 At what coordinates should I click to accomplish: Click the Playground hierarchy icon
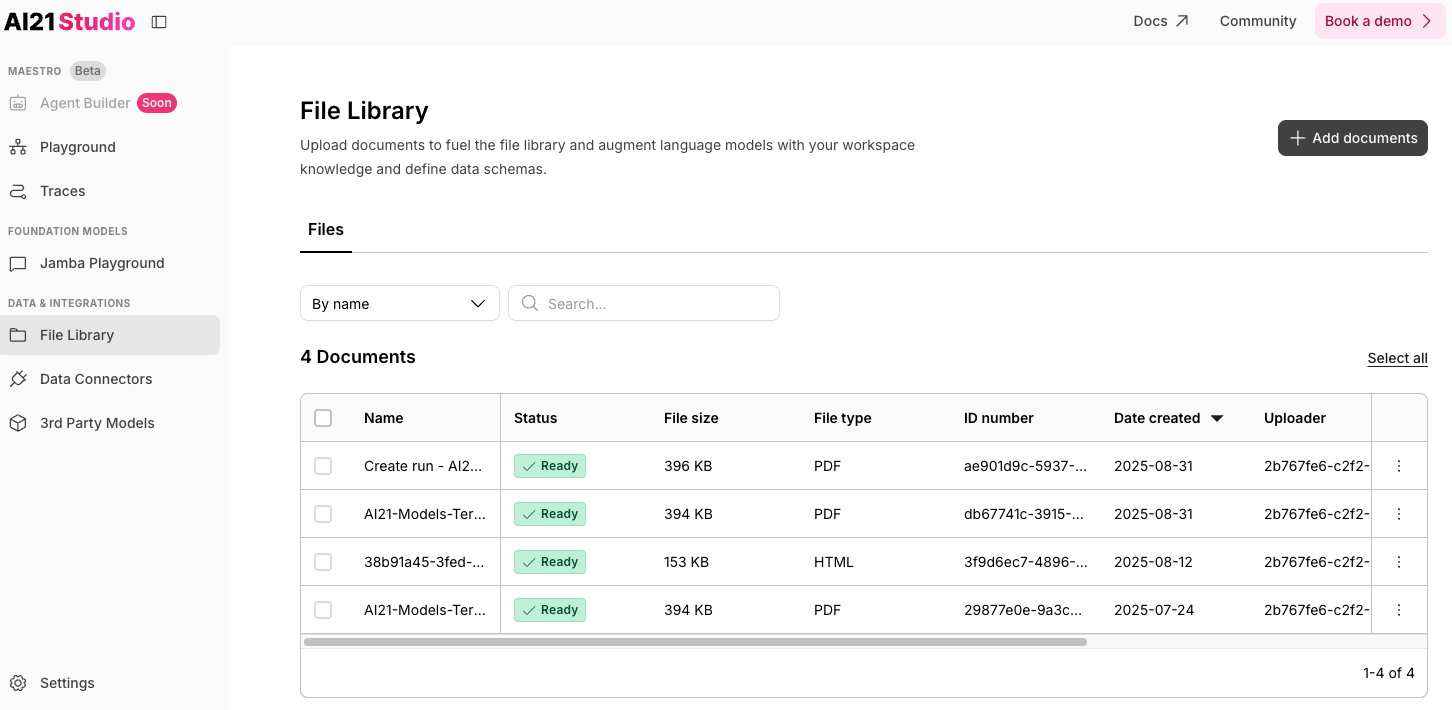pyautogui.click(x=18, y=147)
